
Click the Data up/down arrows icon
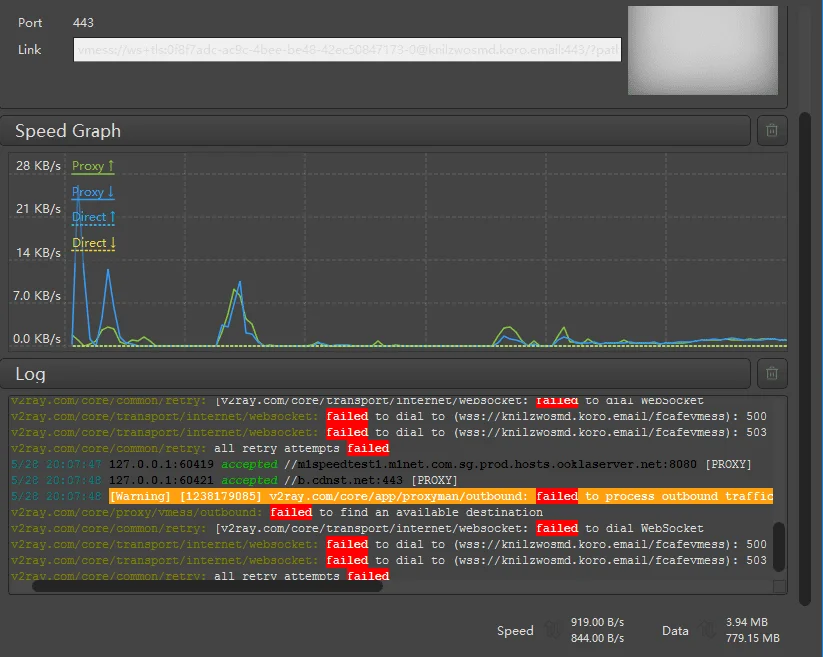708,629
